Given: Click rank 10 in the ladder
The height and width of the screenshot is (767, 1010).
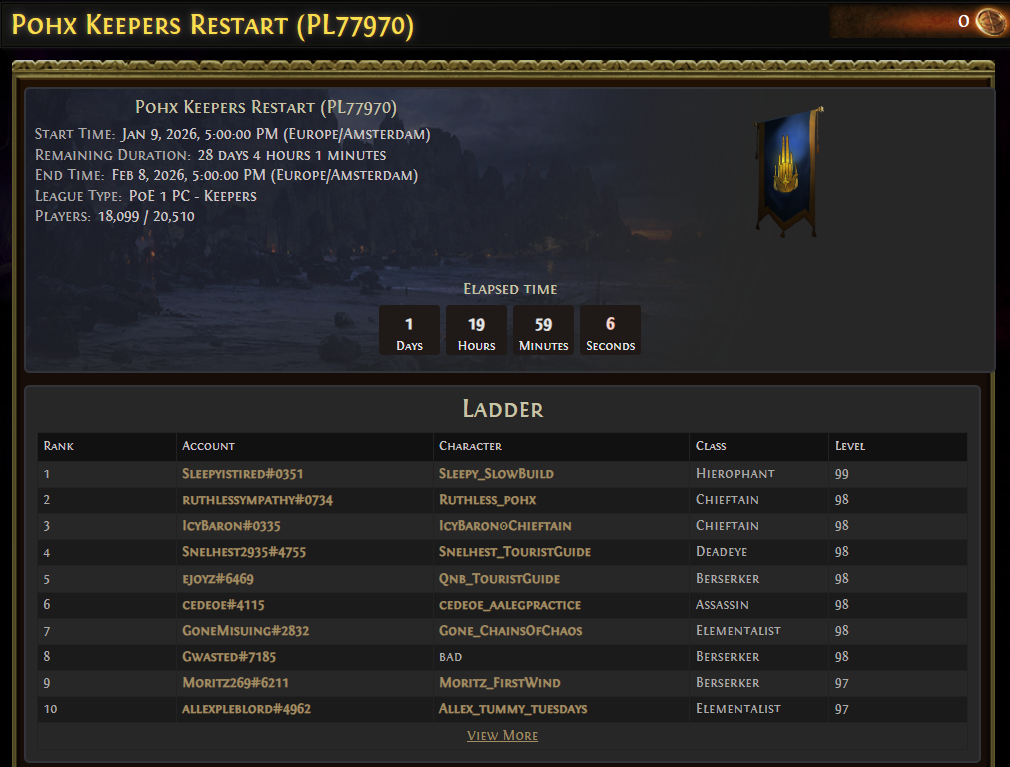Looking at the screenshot, I should tap(50, 709).
